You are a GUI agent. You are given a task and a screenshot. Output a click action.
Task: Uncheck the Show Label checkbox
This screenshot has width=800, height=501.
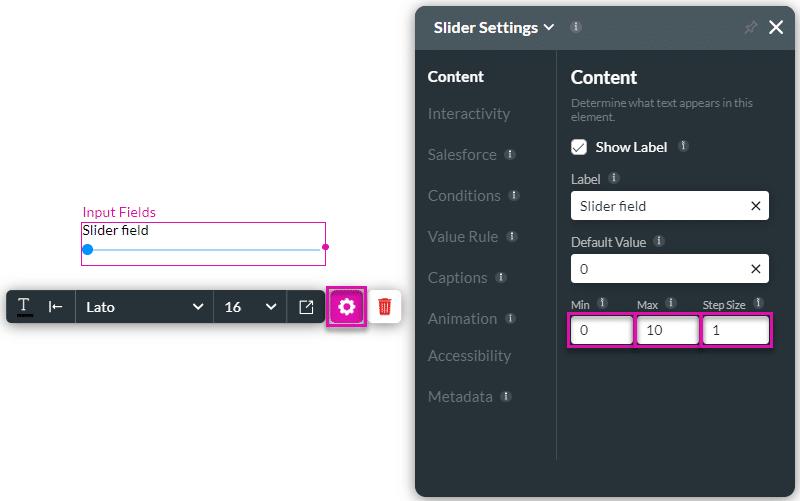(x=579, y=147)
